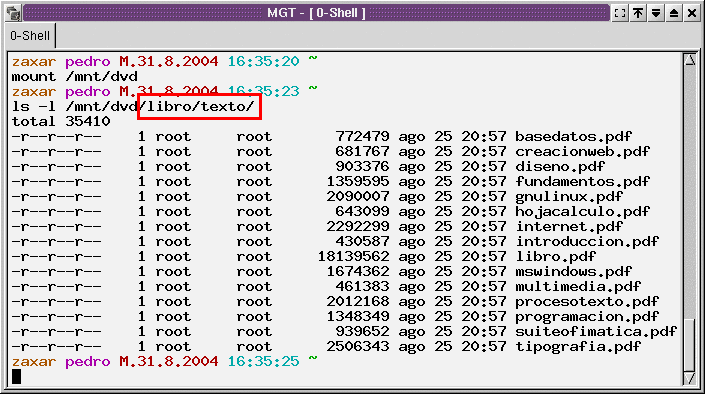Image resolution: width=705 pixels, height=394 pixels.
Task: Click the file name internet.pdf
Action: point(569,226)
